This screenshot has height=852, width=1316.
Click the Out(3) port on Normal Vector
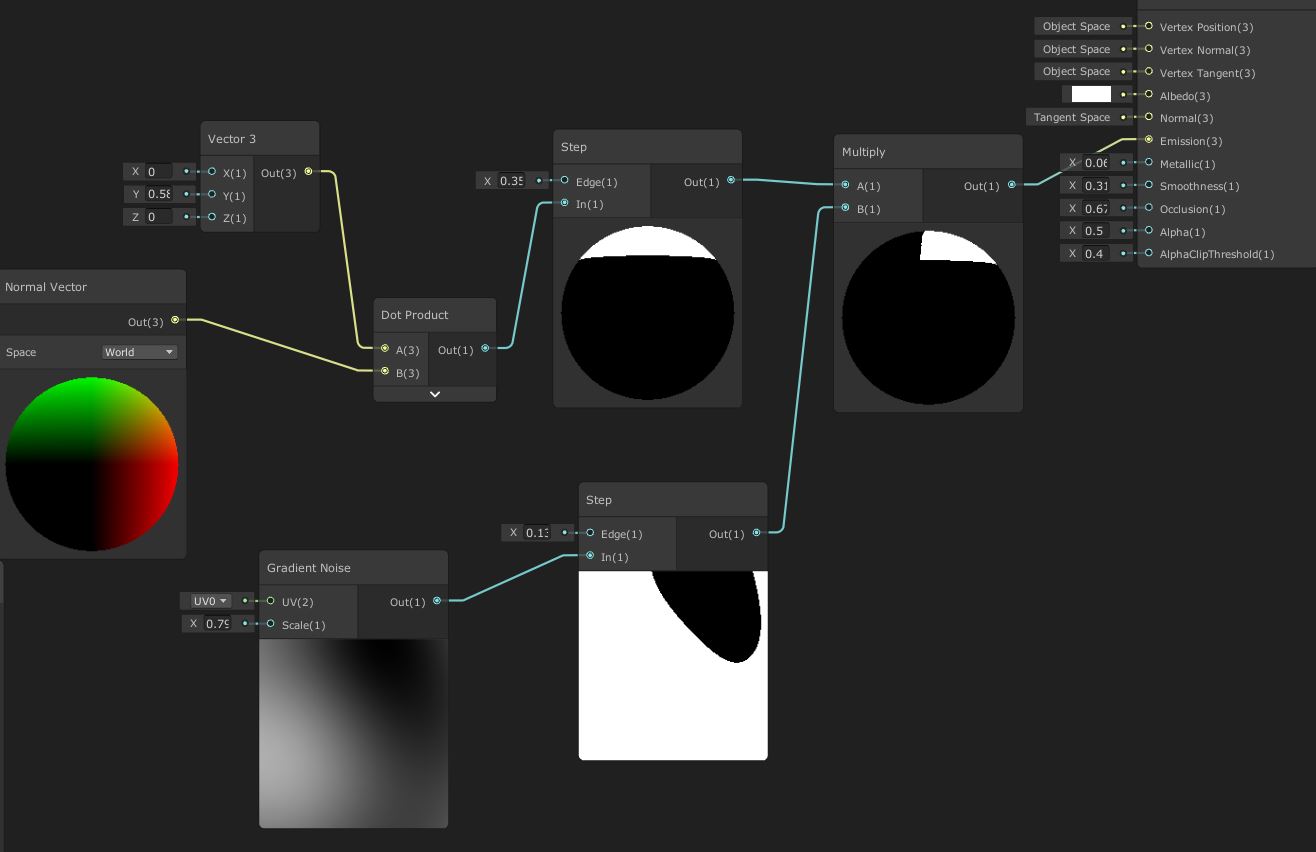click(x=175, y=321)
